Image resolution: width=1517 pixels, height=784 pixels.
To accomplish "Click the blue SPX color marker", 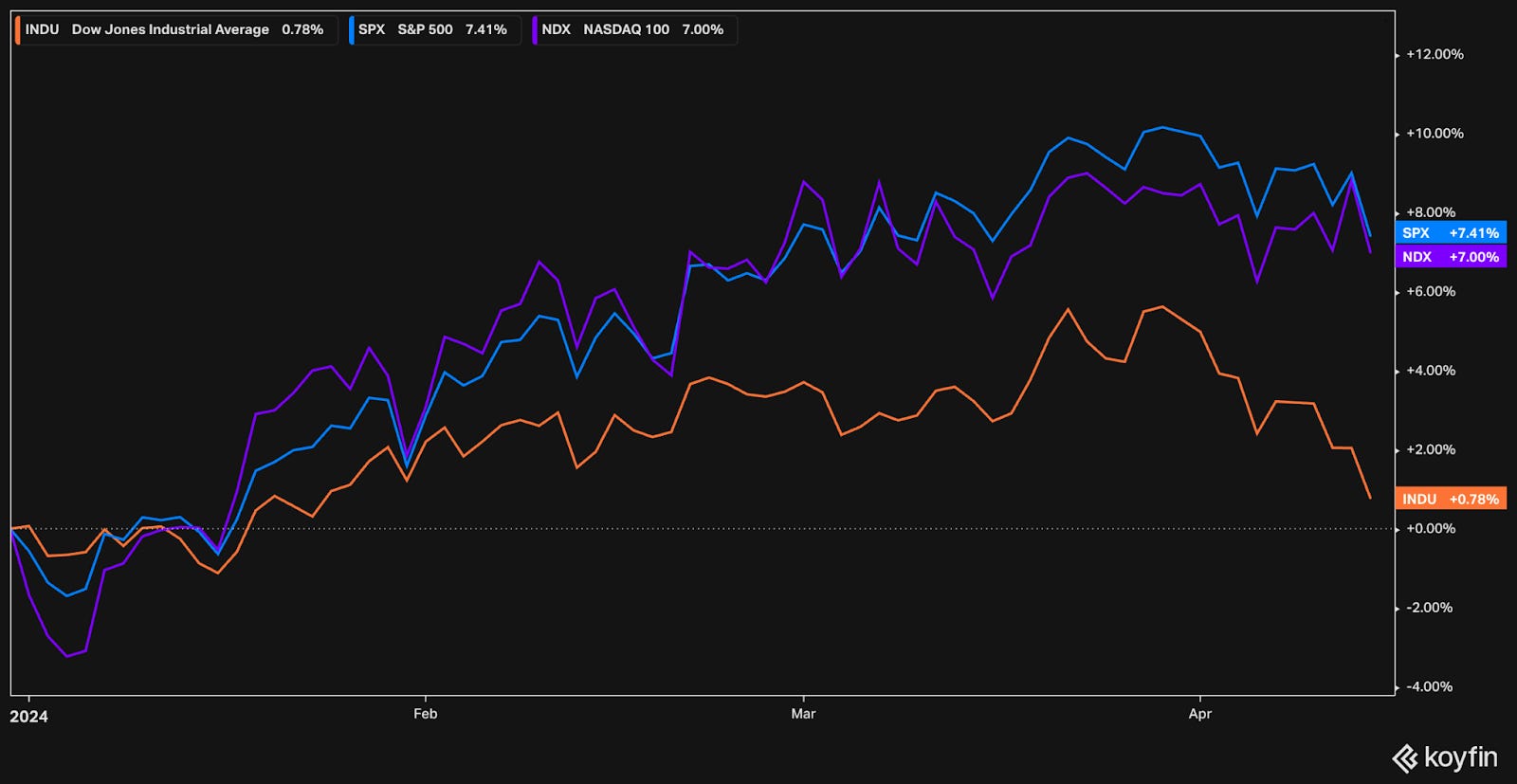I will [352, 29].
